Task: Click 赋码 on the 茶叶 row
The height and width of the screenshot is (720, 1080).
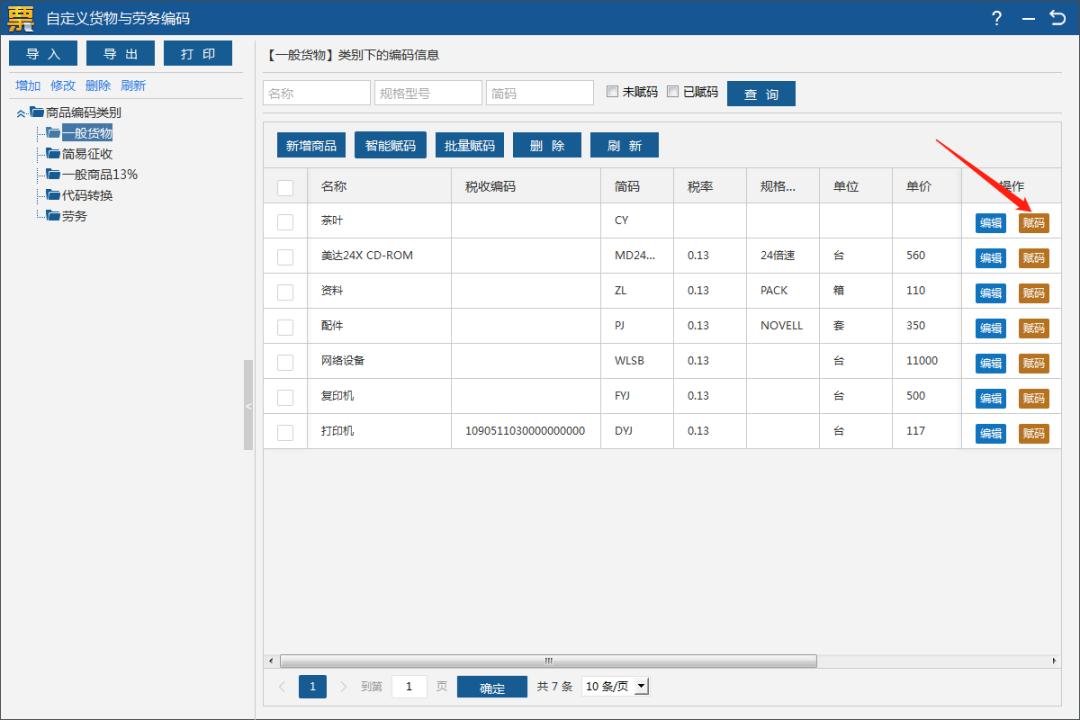Action: pyautogui.click(x=1034, y=222)
